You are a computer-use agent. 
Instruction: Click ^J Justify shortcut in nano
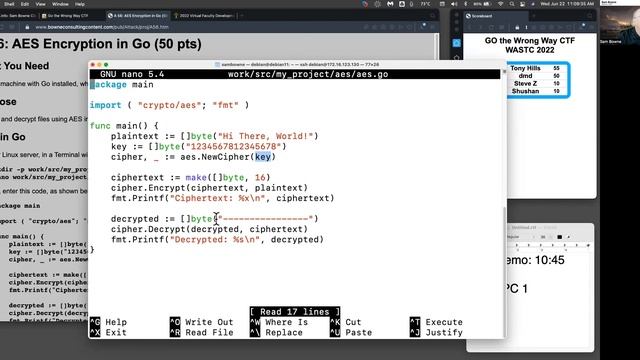(x=436, y=333)
